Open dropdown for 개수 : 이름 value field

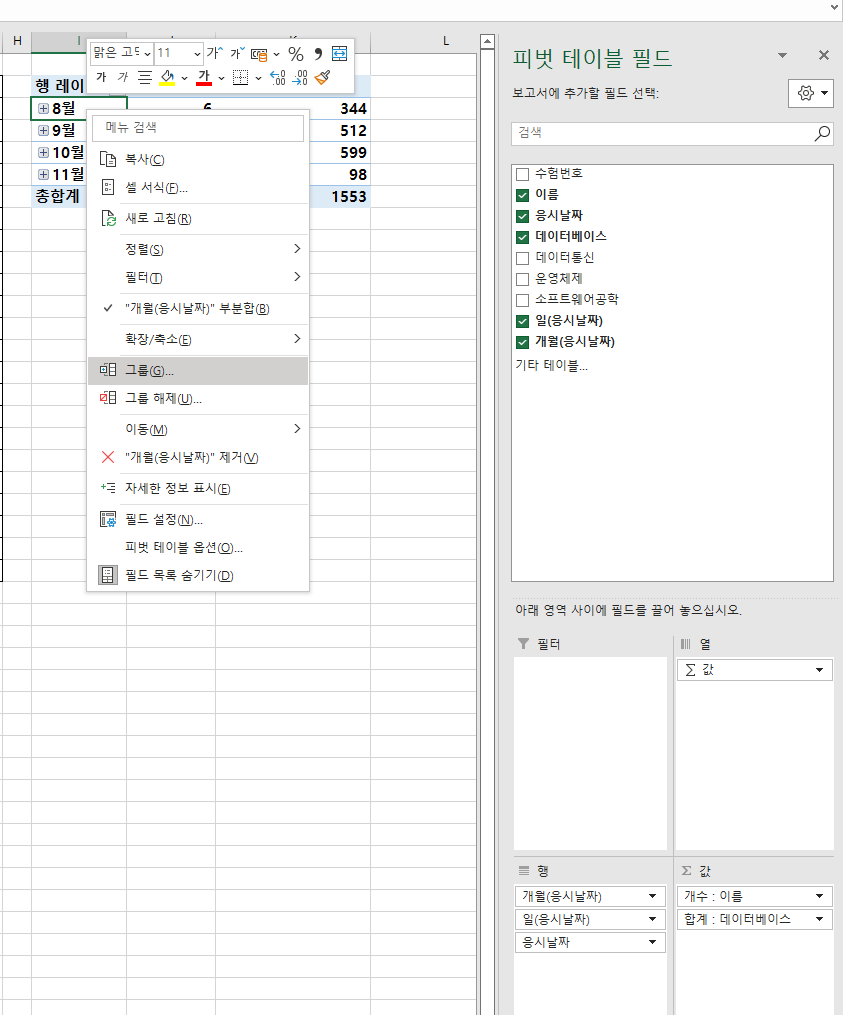[820, 896]
